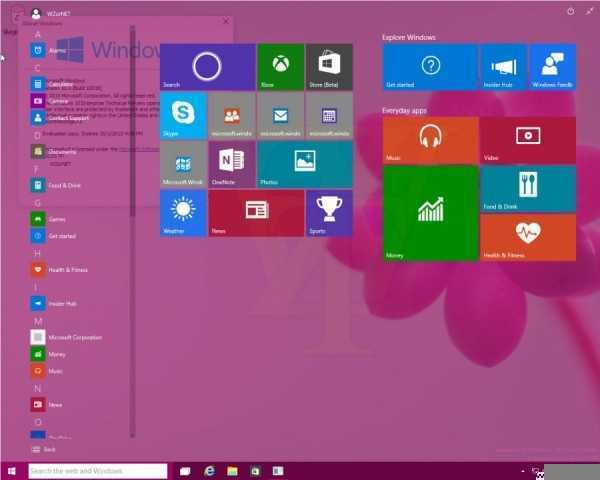Open the Maps tile labeled Microsoft.Windo

click(x=183, y=164)
